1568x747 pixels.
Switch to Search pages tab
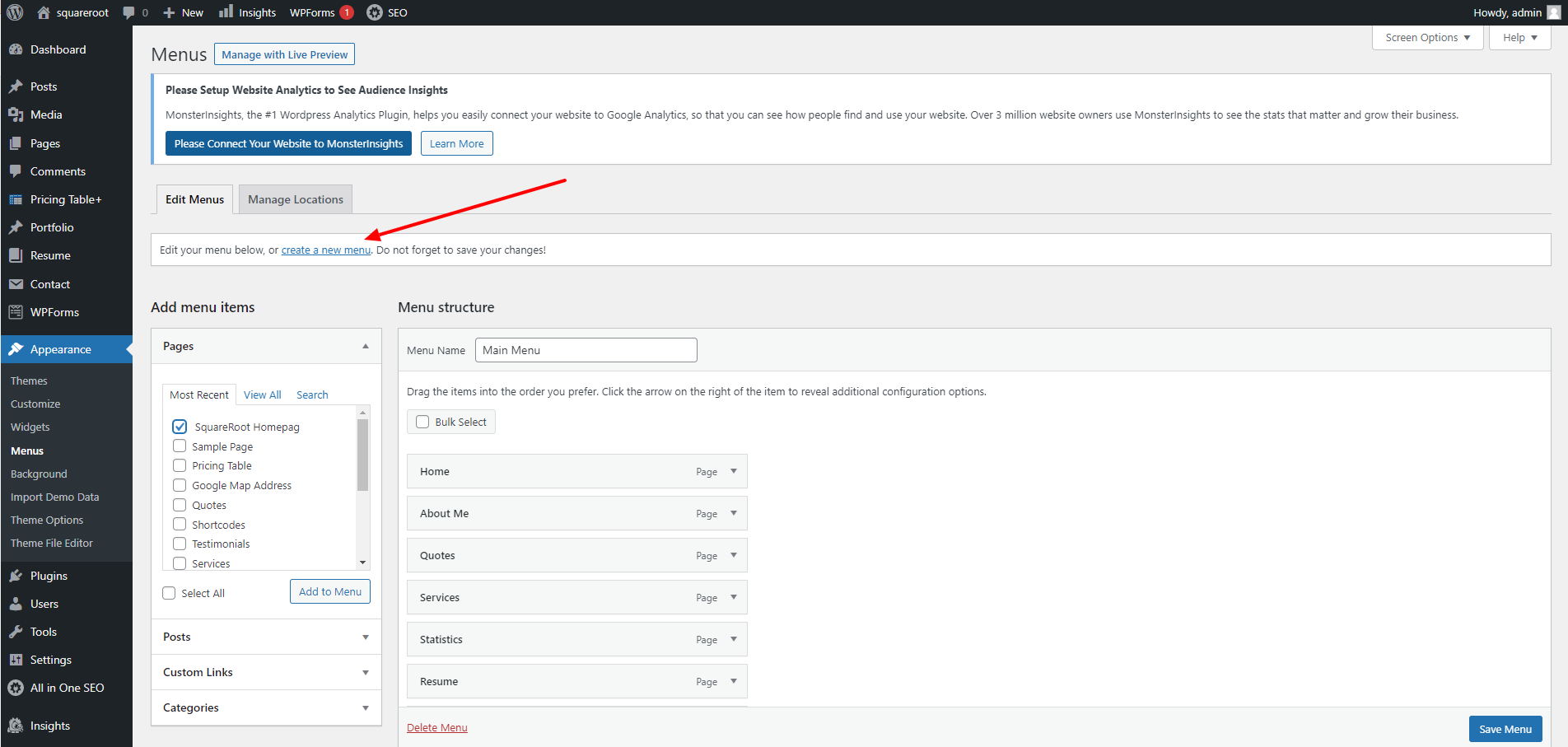click(x=312, y=395)
